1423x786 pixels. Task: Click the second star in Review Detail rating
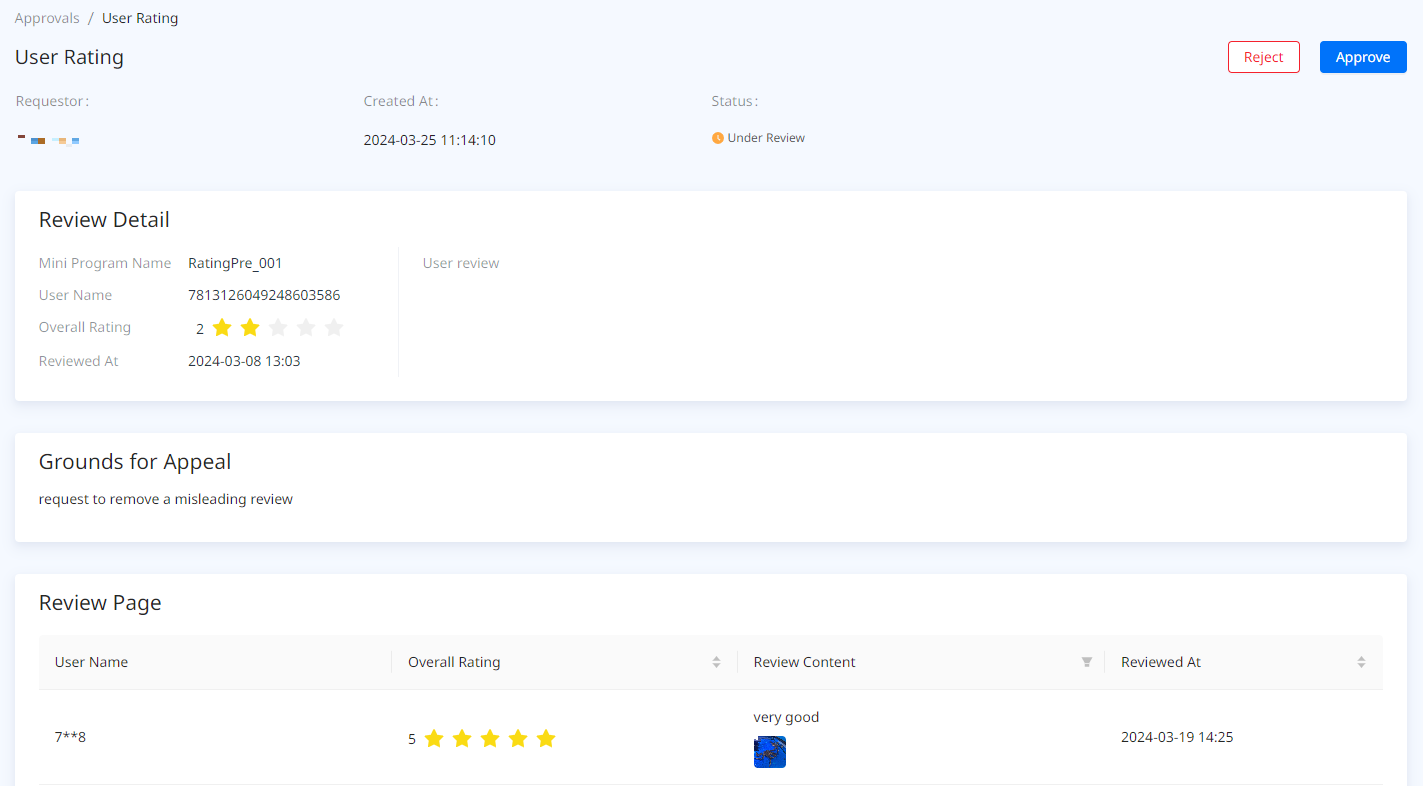250,328
